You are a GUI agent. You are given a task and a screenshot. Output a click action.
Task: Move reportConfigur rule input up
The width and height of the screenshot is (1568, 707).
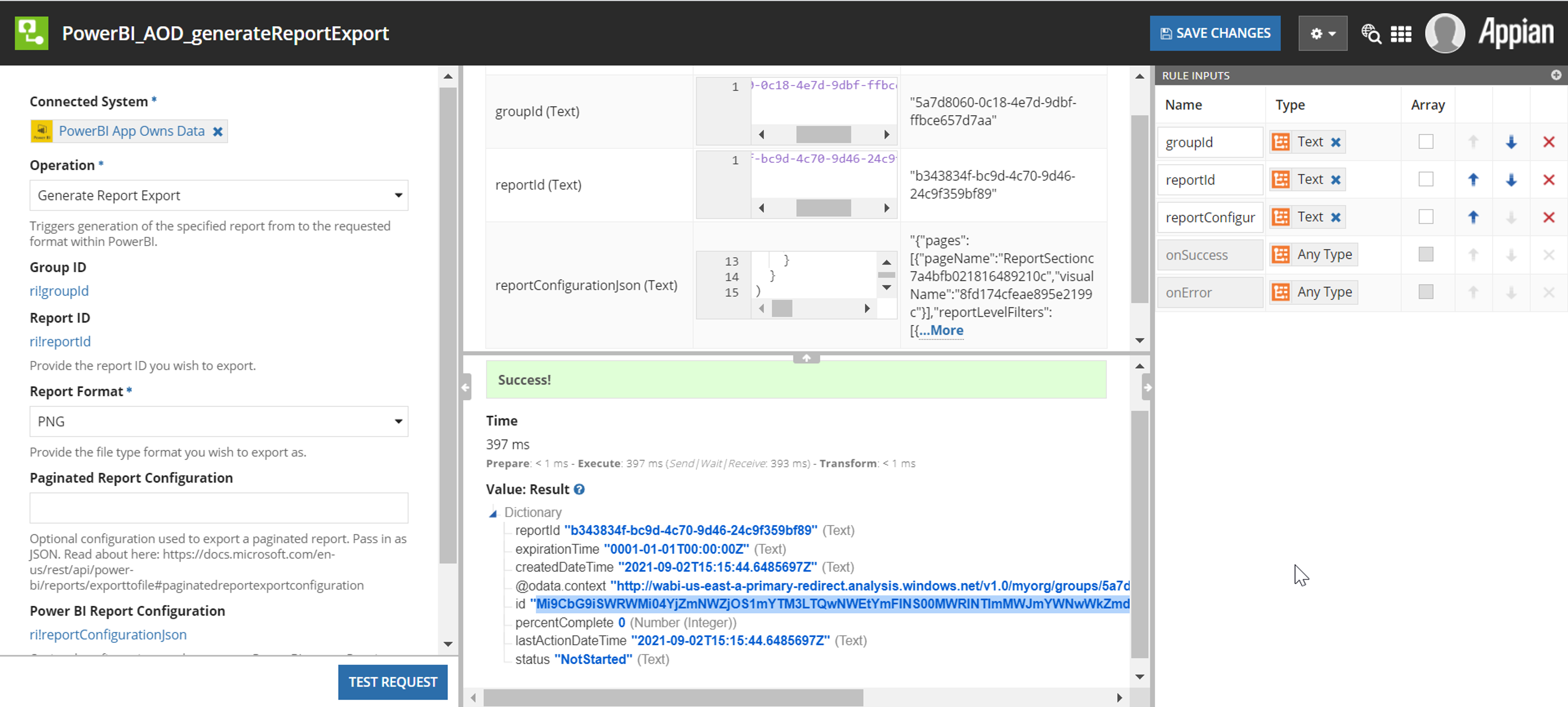pyautogui.click(x=1473, y=217)
